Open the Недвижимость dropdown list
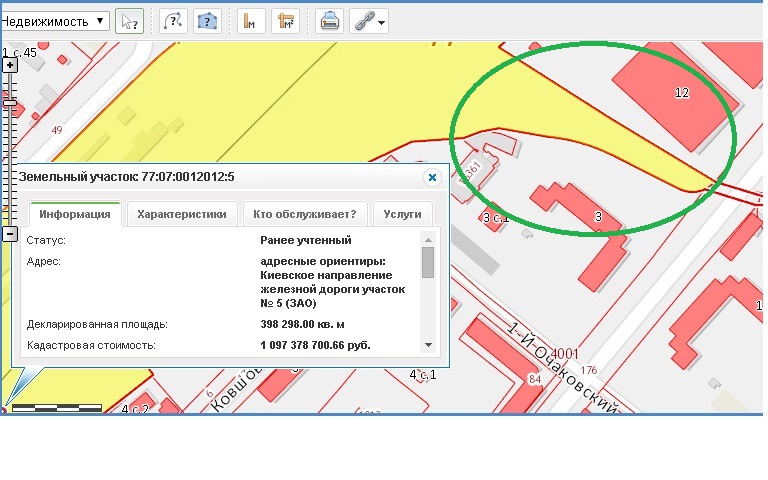This screenshot has width=768, height=480. click(55, 21)
